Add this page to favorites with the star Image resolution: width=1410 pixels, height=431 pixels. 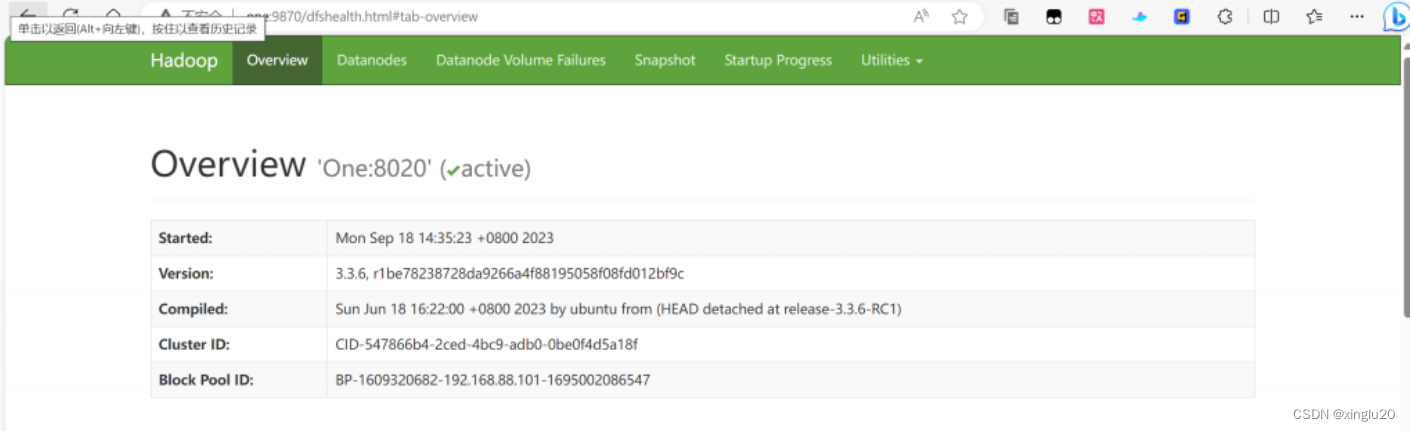point(960,16)
